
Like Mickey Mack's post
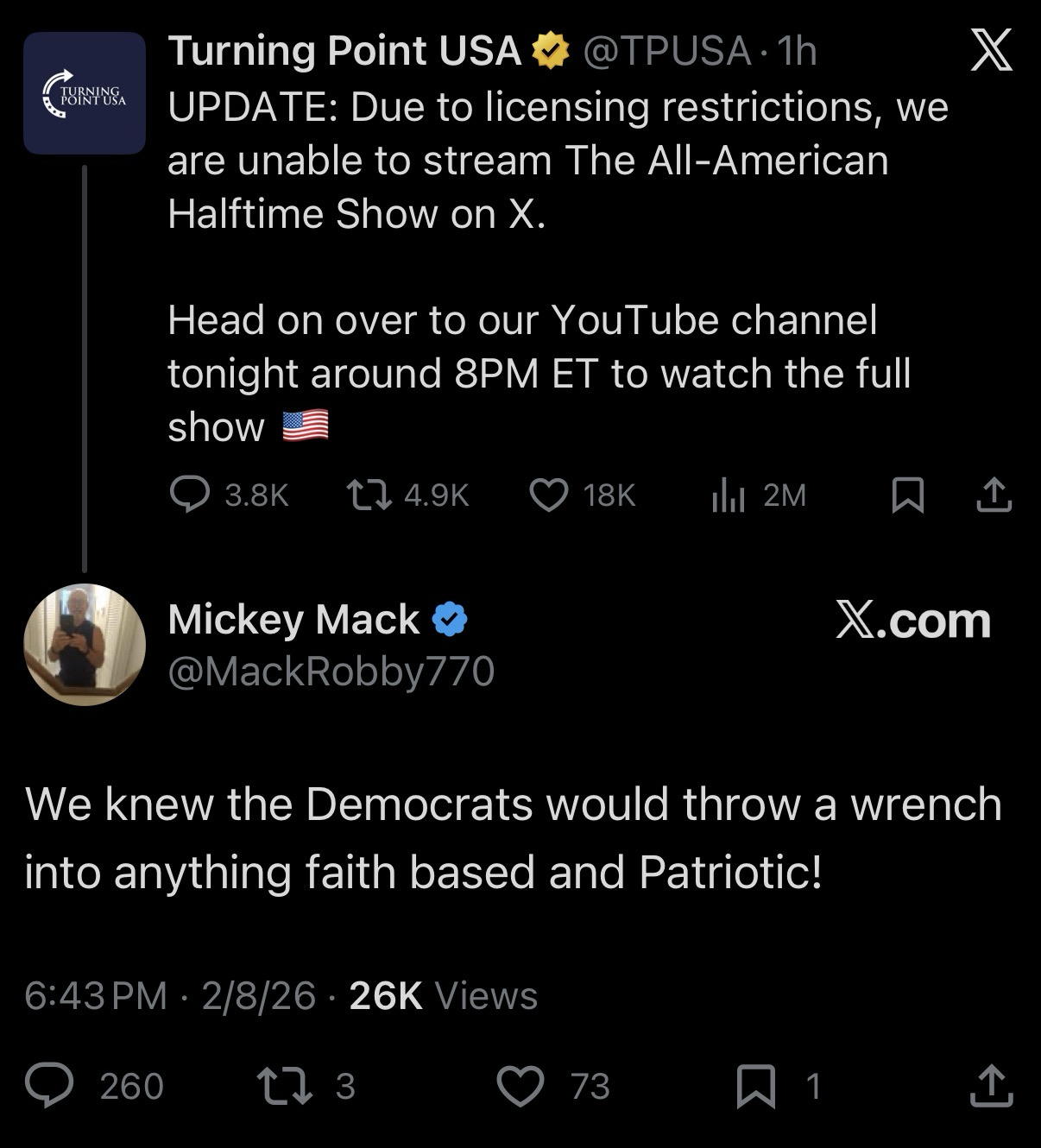521,1086
